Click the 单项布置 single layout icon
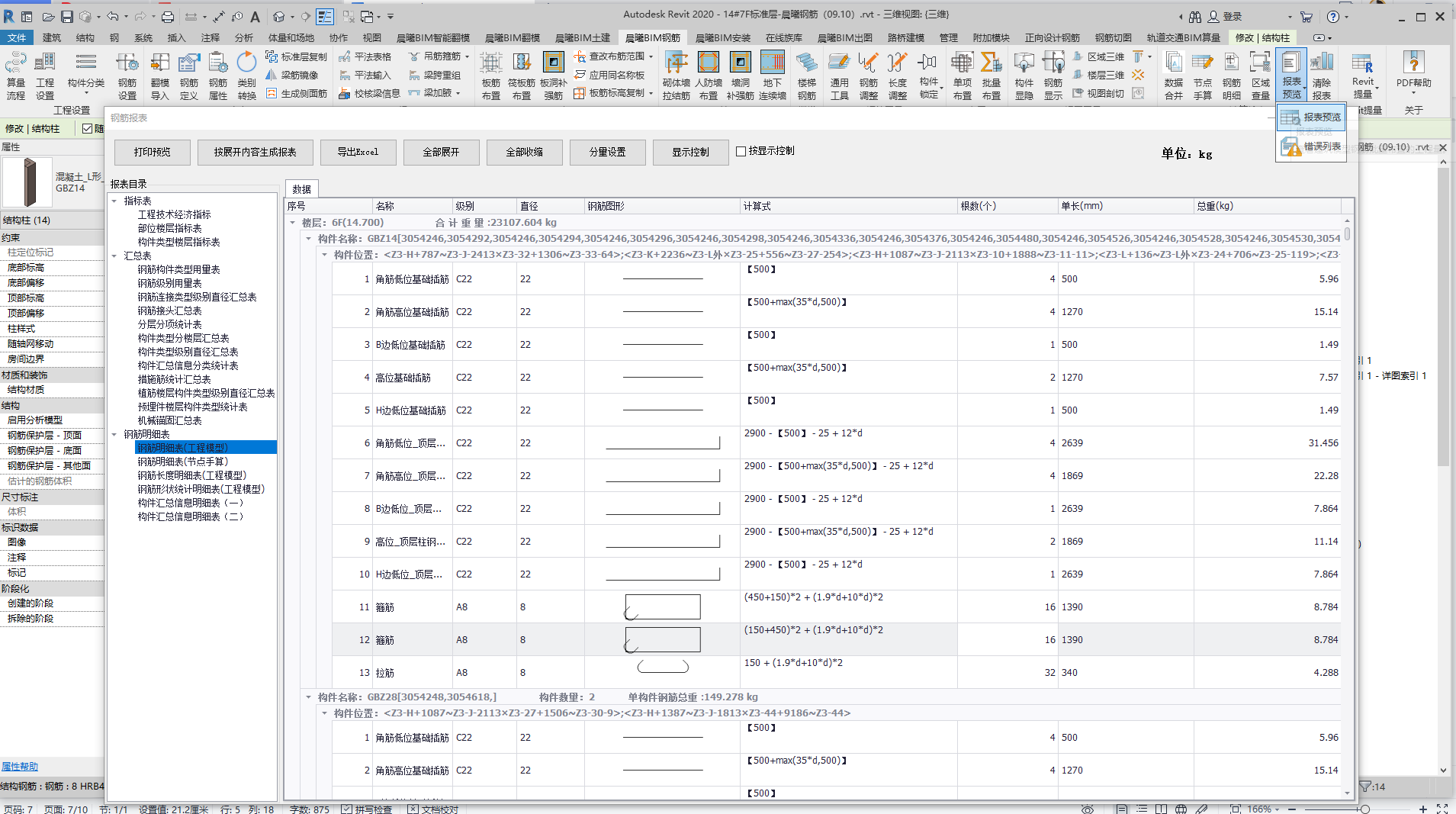The image size is (1456, 814). [963, 76]
